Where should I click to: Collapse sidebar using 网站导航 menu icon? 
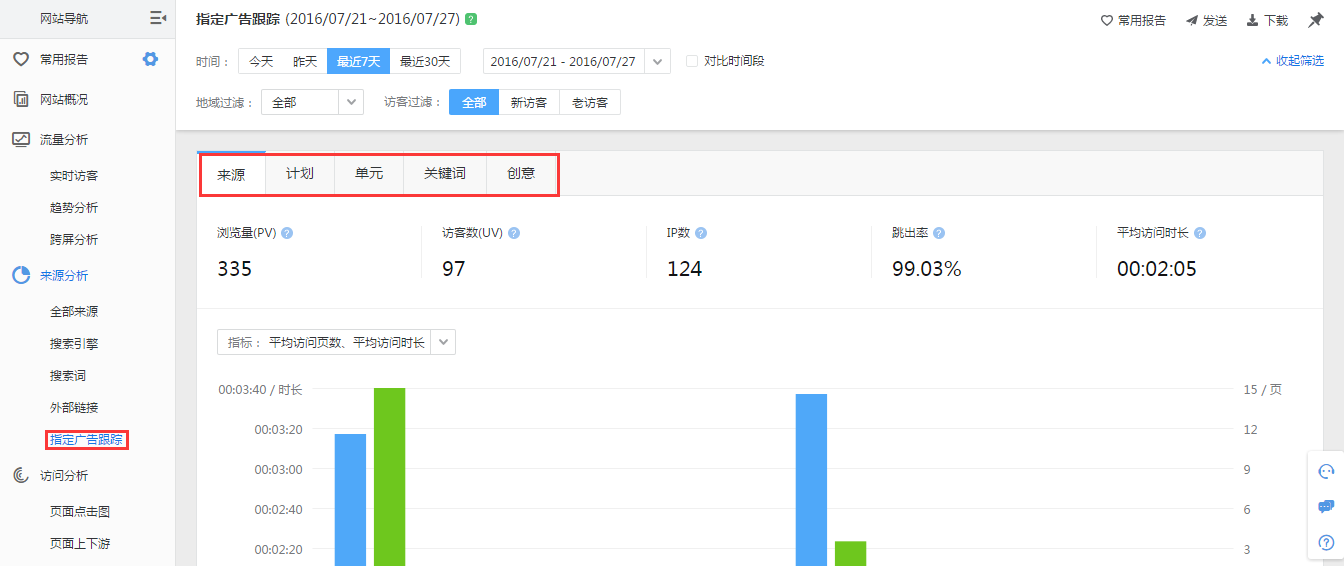[x=157, y=18]
